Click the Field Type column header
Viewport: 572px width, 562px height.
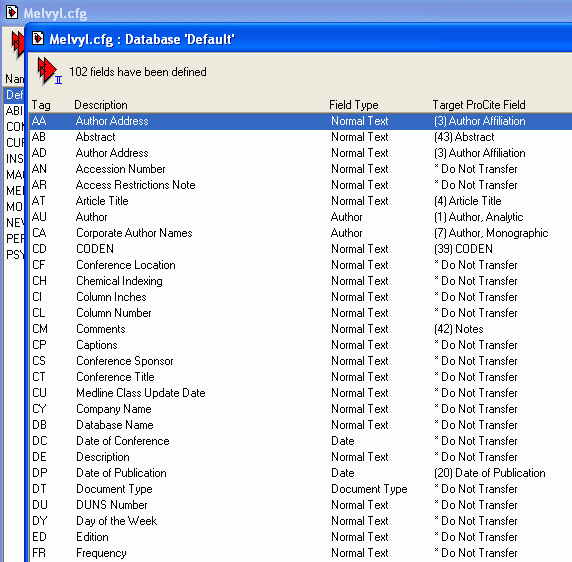(353, 105)
